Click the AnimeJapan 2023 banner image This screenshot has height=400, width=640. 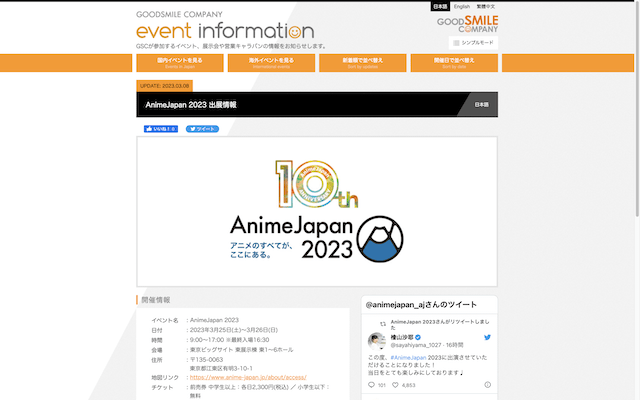pos(317,211)
